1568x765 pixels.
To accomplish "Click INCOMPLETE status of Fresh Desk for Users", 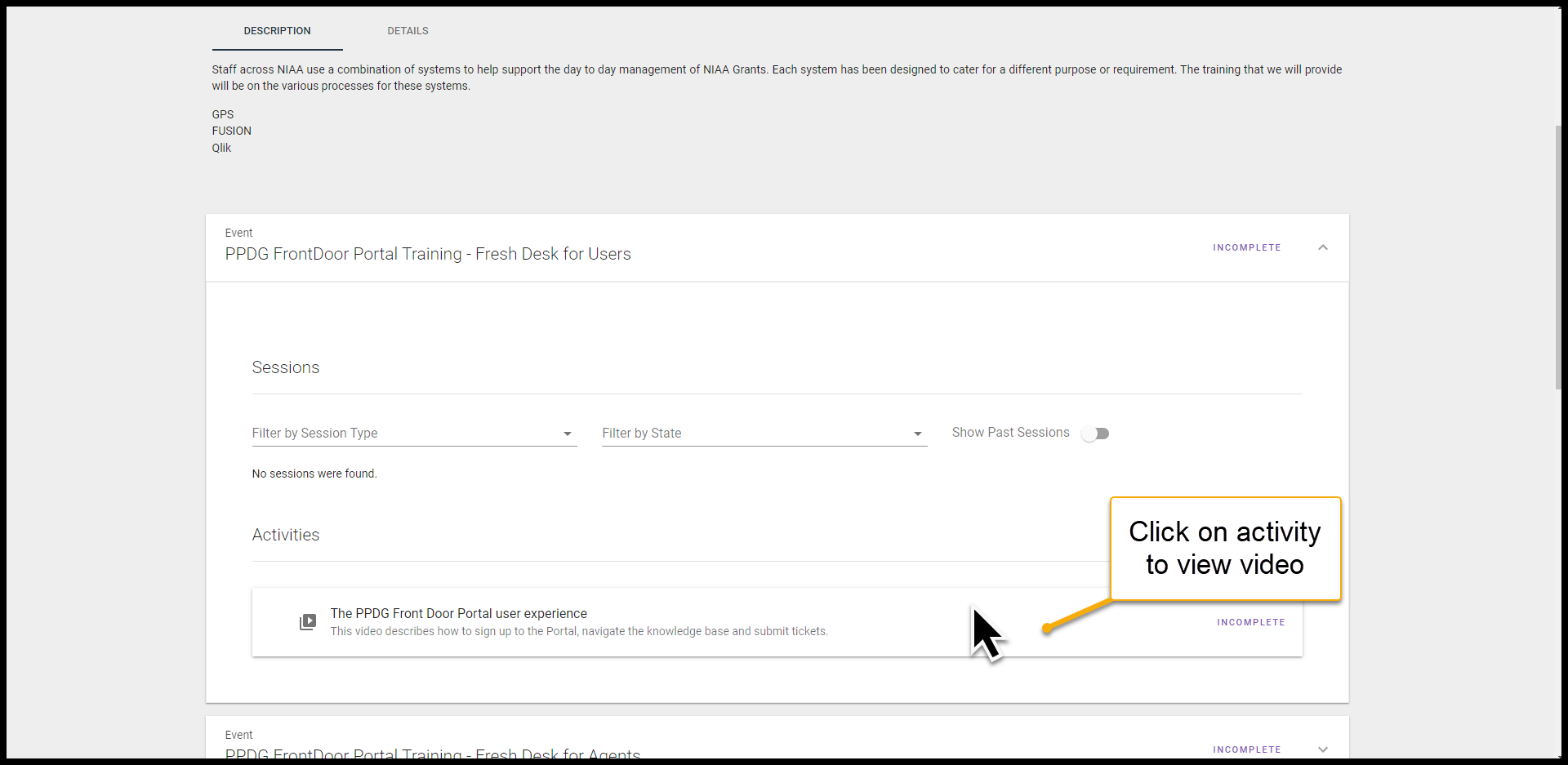I will tap(1246, 247).
